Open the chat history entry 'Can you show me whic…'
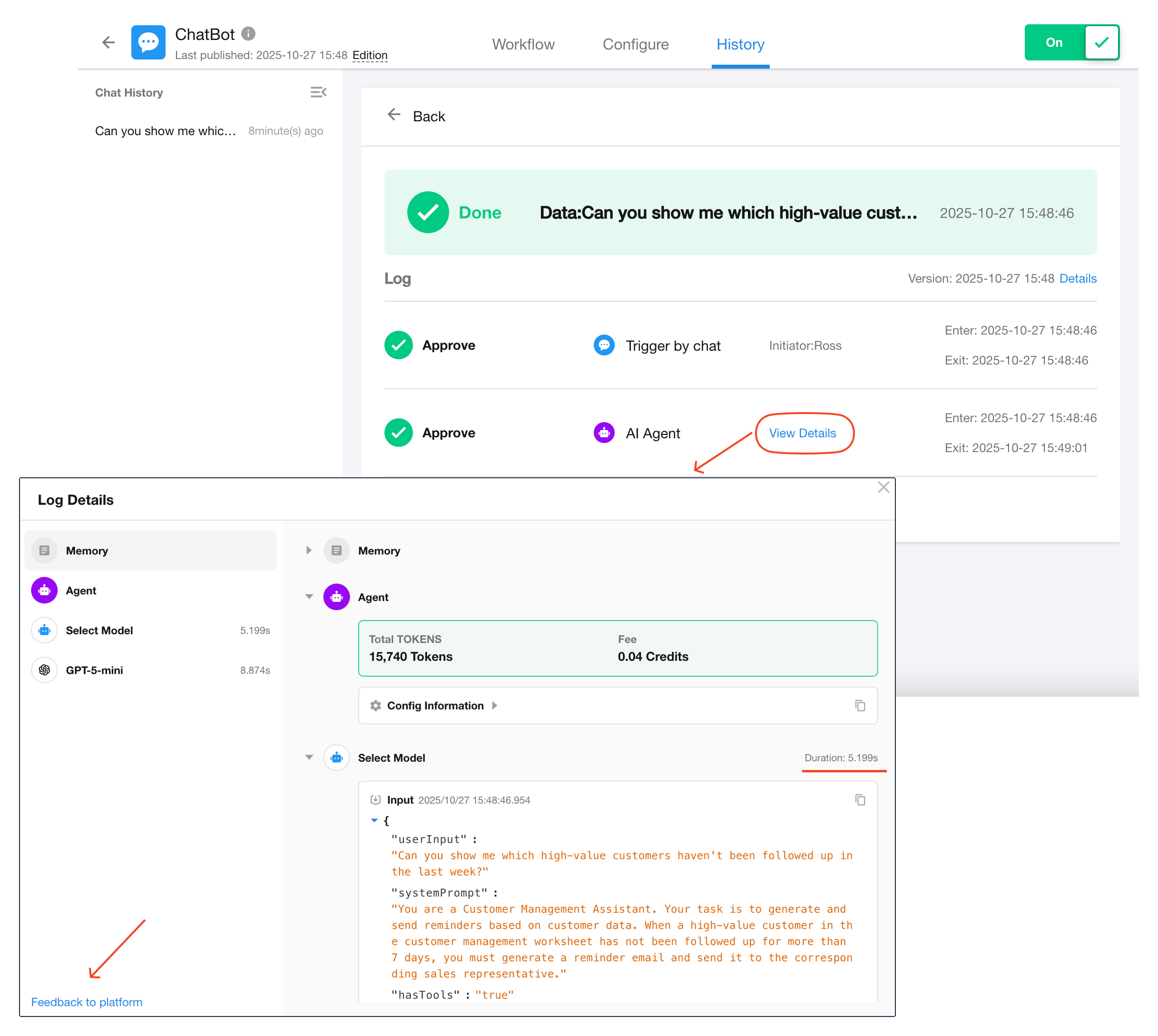 (x=165, y=131)
